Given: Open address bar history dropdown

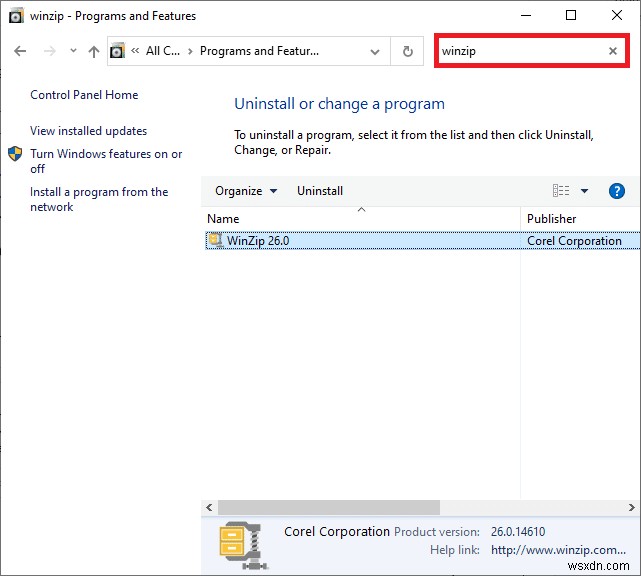Looking at the screenshot, I should [374, 52].
